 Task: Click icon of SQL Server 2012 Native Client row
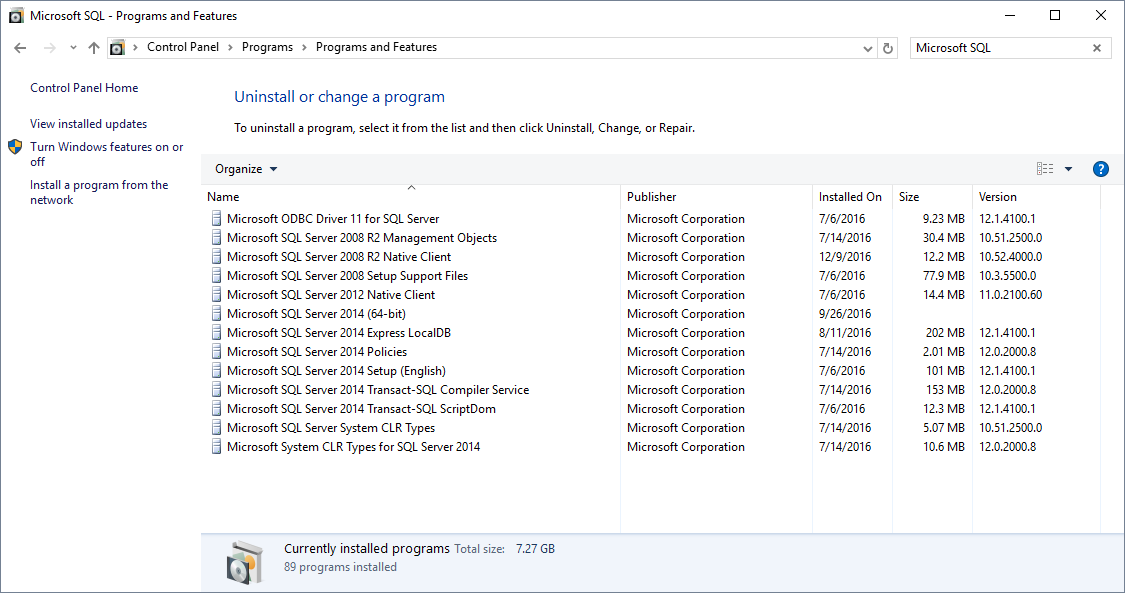216,295
